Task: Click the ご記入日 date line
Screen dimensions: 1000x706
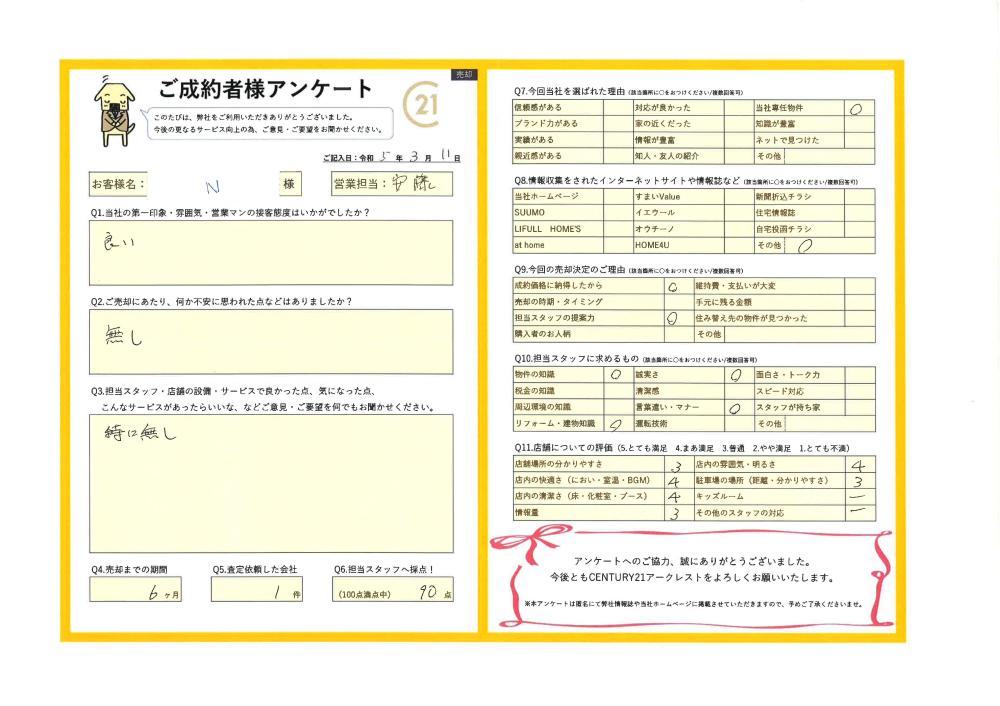Action: (392, 157)
